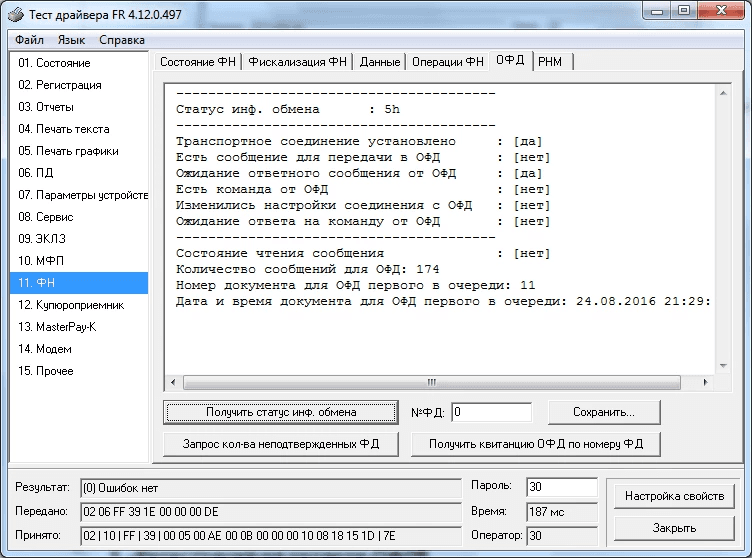Switch to the Фискализация ФН tab
This screenshot has height=558, width=752.
coord(297,62)
